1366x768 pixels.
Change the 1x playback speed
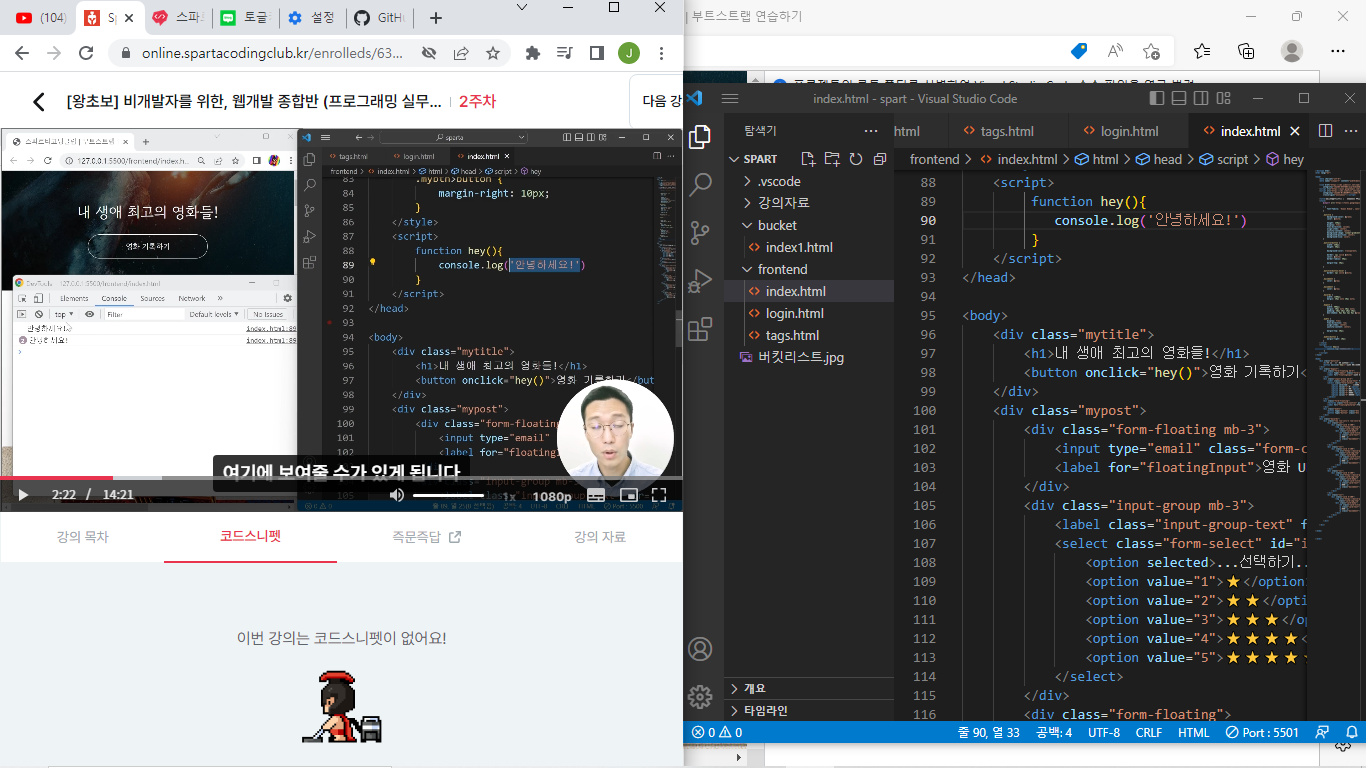pyautogui.click(x=508, y=496)
